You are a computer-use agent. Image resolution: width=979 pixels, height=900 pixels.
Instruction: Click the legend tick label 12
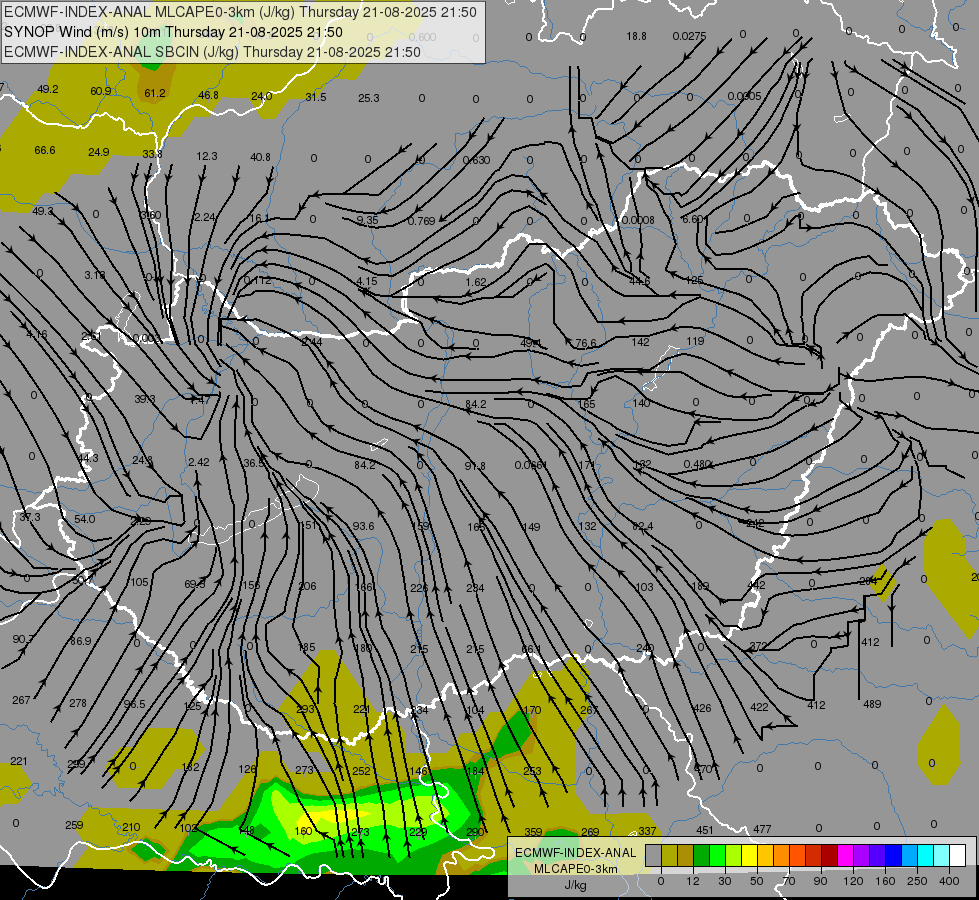pyautogui.click(x=692, y=881)
